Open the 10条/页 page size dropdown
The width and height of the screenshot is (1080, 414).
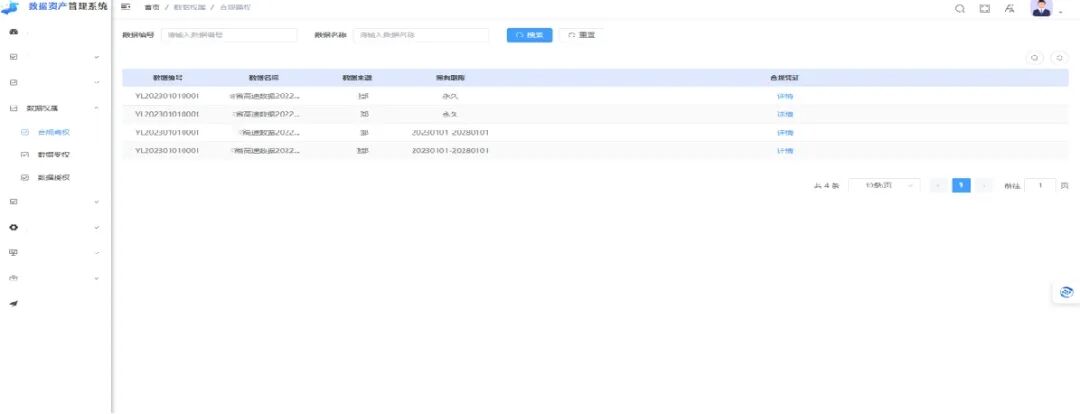pos(884,185)
